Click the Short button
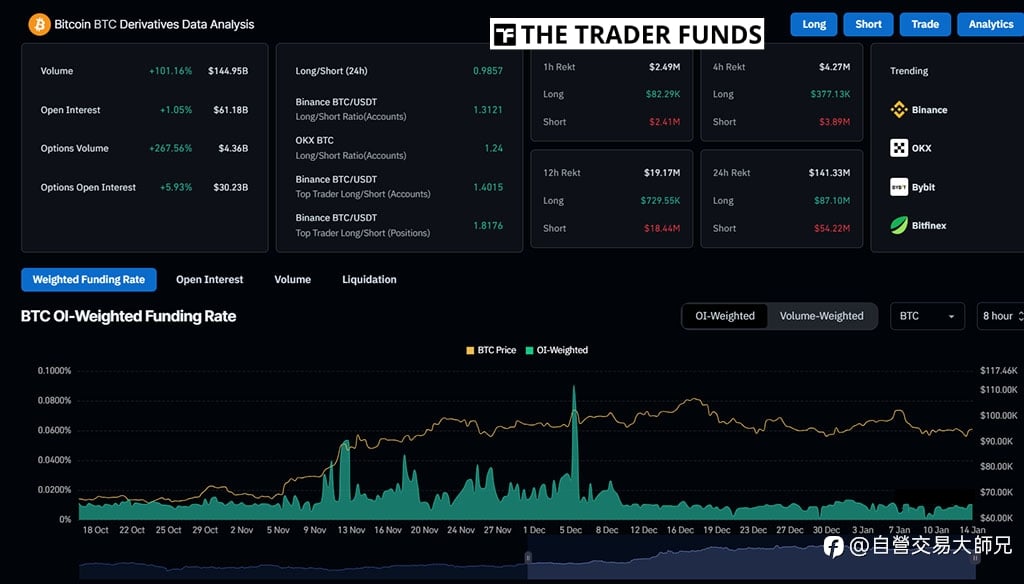The image size is (1024, 584). point(869,24)
